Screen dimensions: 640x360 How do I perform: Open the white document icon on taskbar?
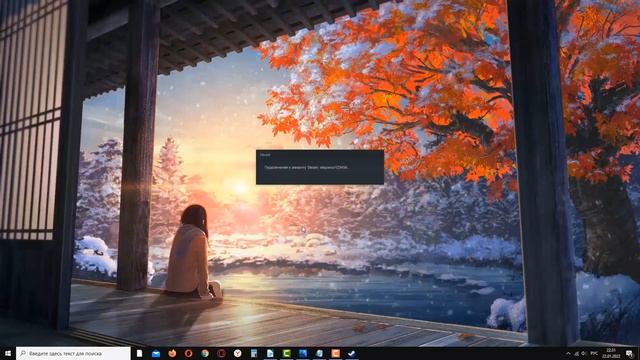139,353
